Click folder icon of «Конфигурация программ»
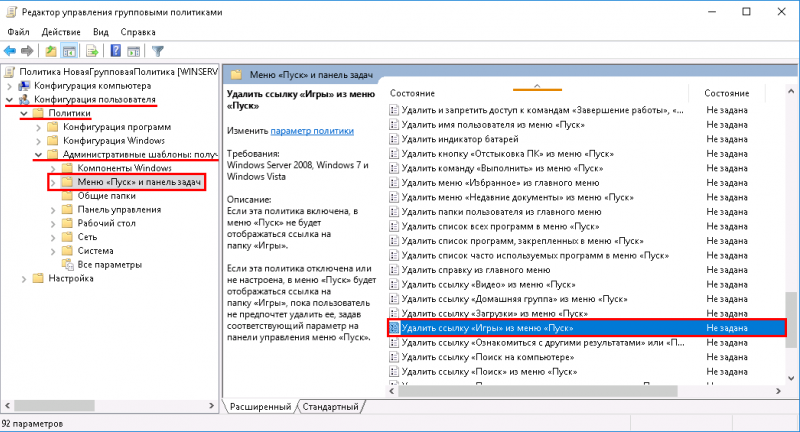This screenshot has height=432, width=800. (53, 127)
